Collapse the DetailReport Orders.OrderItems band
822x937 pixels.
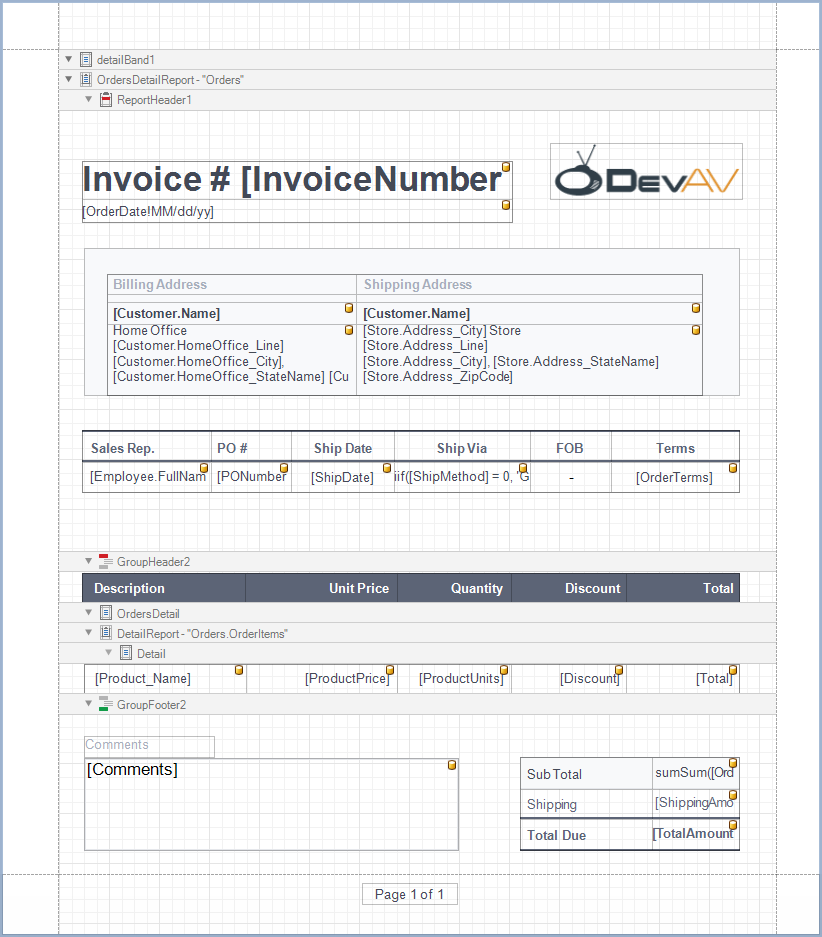[x=88, y=634]
